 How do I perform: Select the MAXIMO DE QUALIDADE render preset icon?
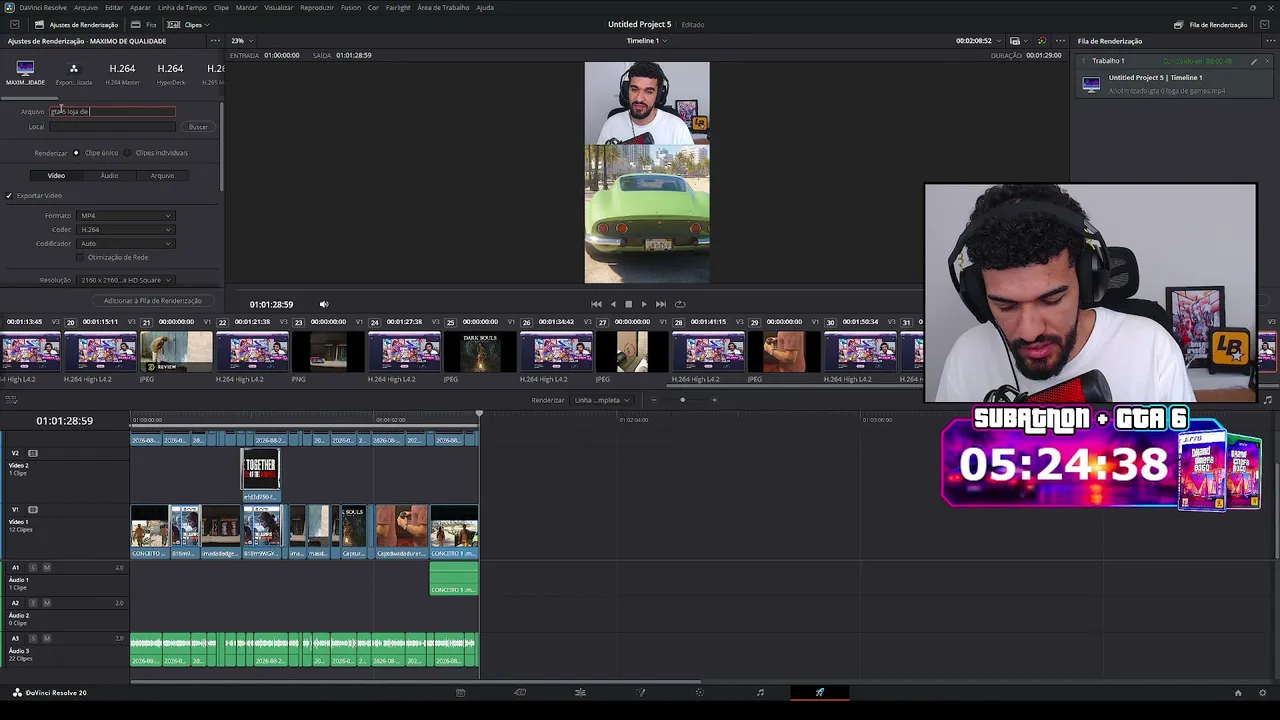(x=25, y=68)
